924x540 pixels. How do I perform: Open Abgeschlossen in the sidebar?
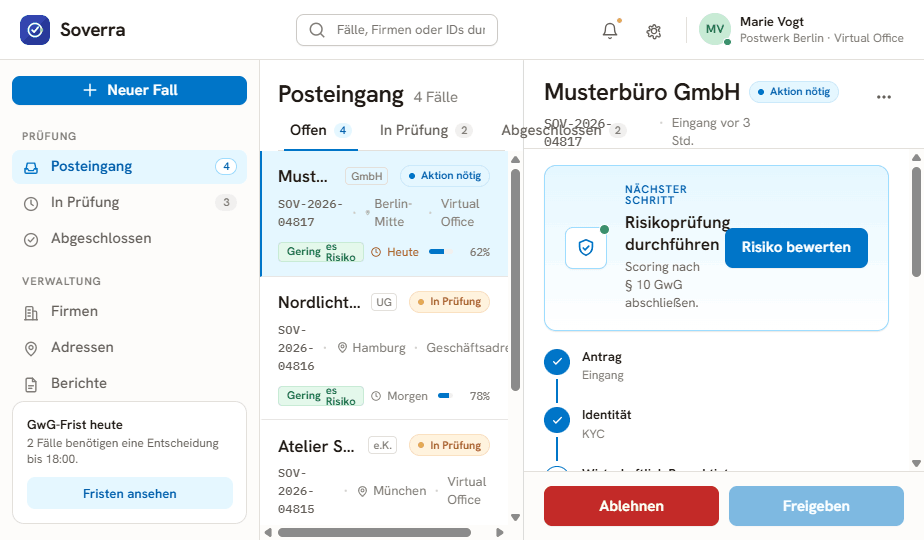coord(129,239)
